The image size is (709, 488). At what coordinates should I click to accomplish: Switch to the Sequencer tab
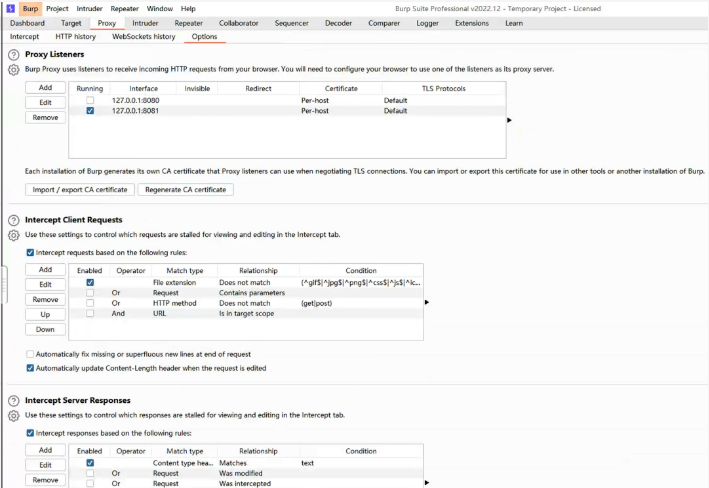tap(292, 23)
